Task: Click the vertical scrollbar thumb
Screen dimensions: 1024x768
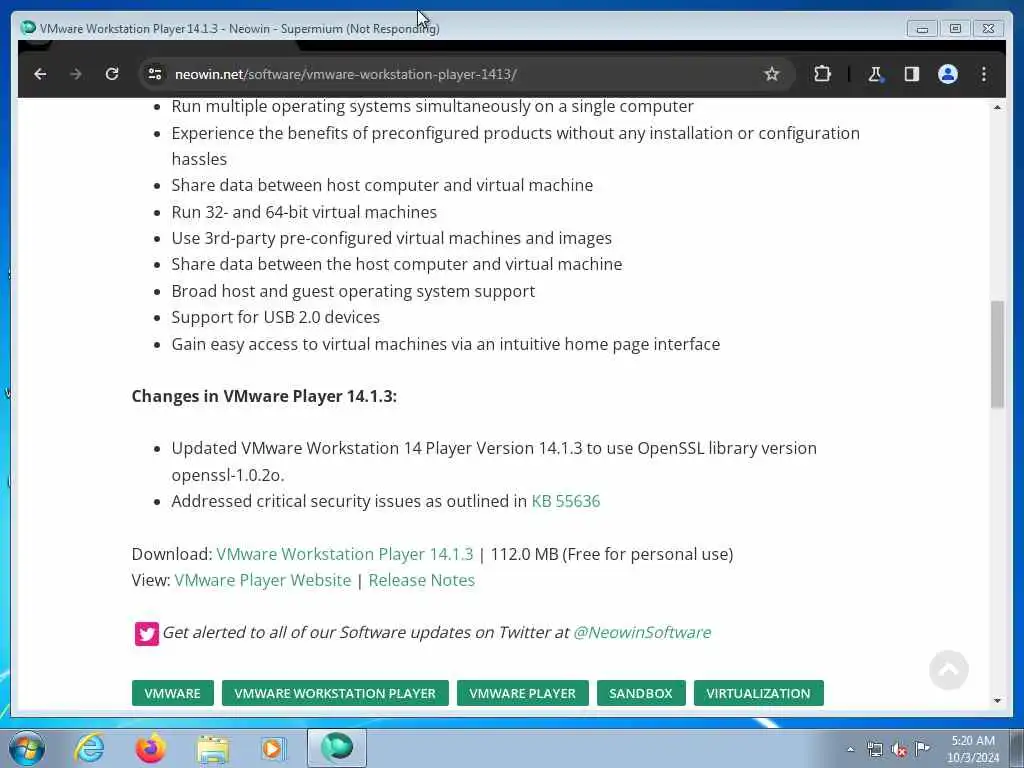Action: pyautogui.click(x=997, y=355)
